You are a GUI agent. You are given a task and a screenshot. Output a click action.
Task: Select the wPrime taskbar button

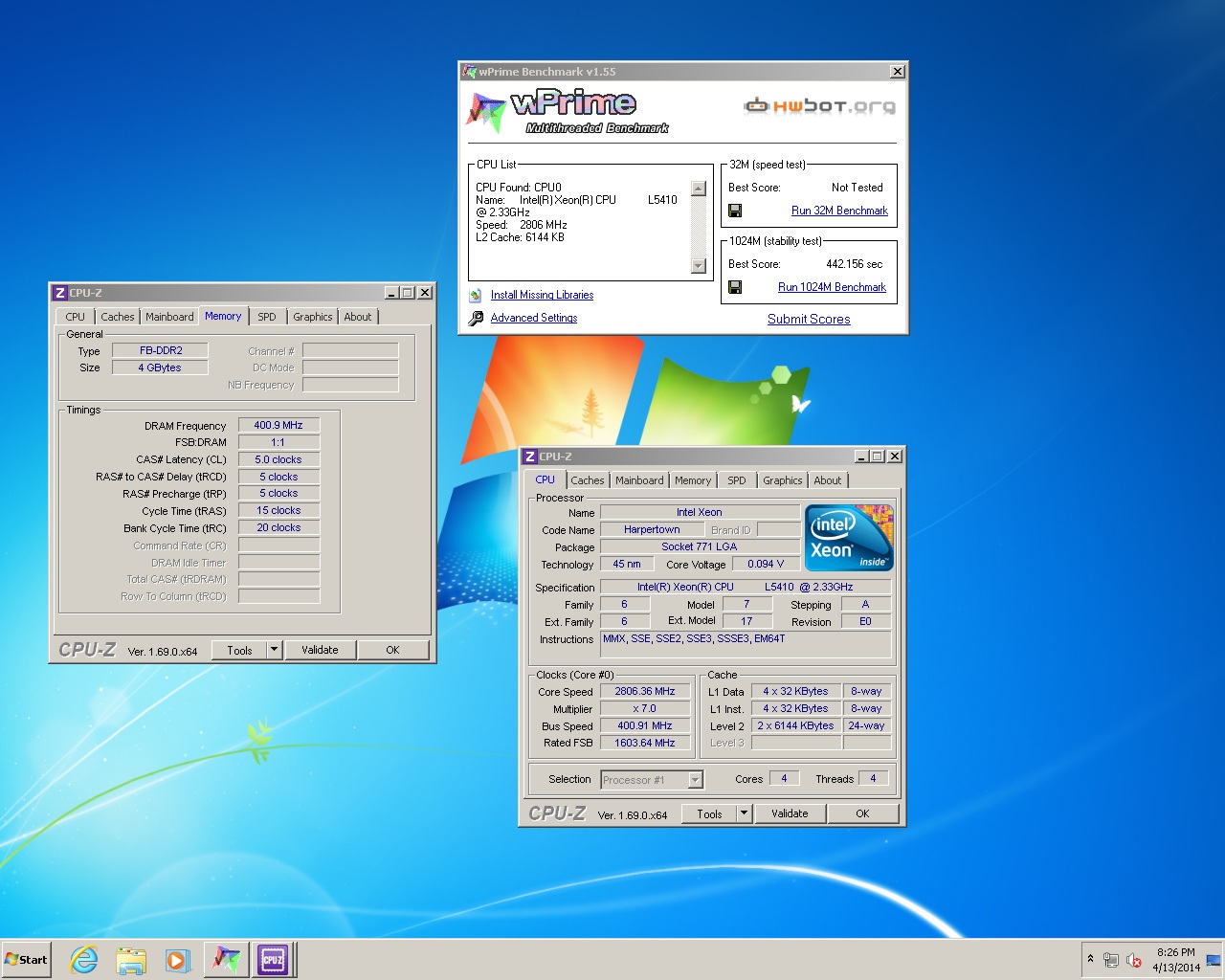(x=226, y=959)
